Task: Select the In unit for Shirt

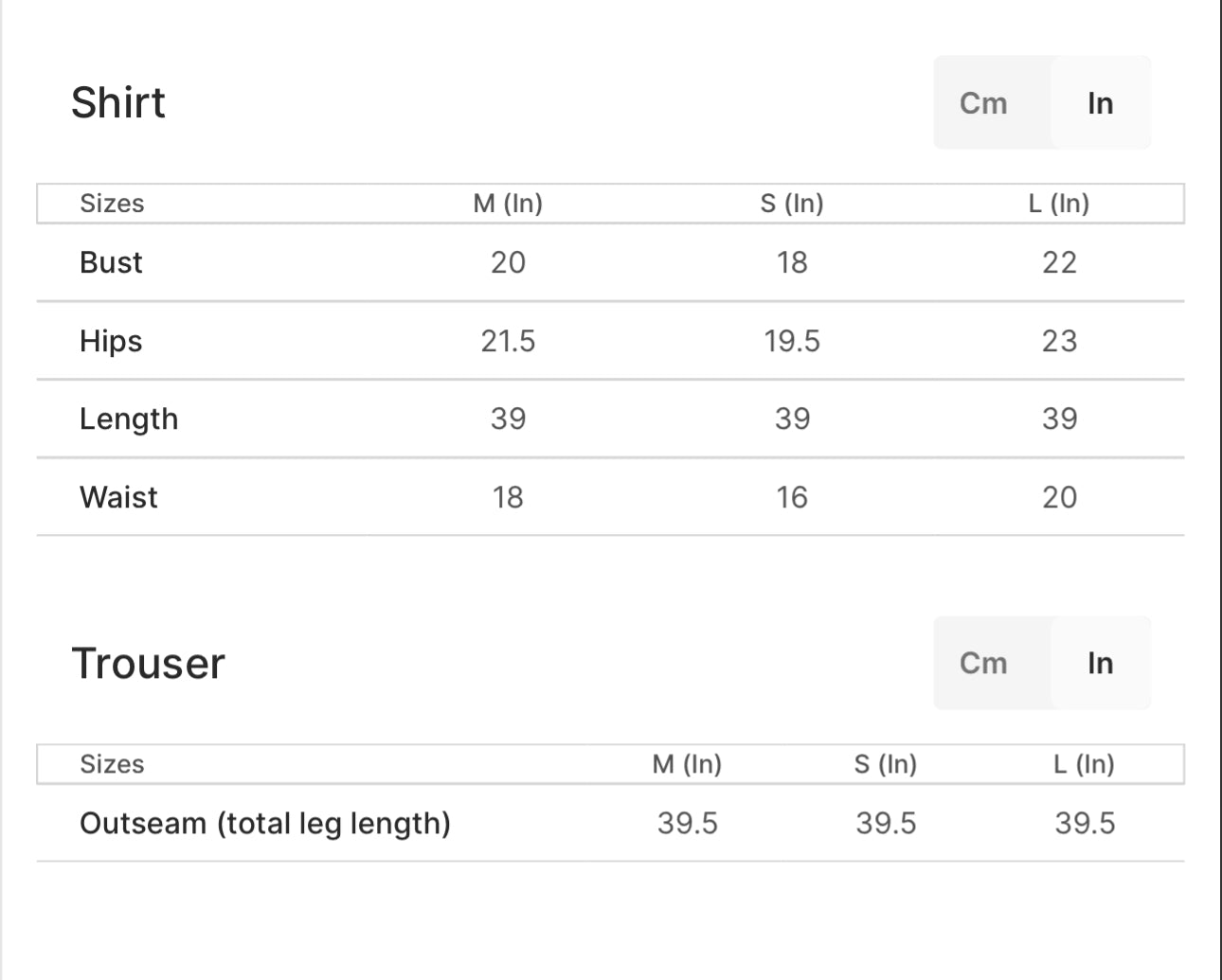Action: (1100, 103)
